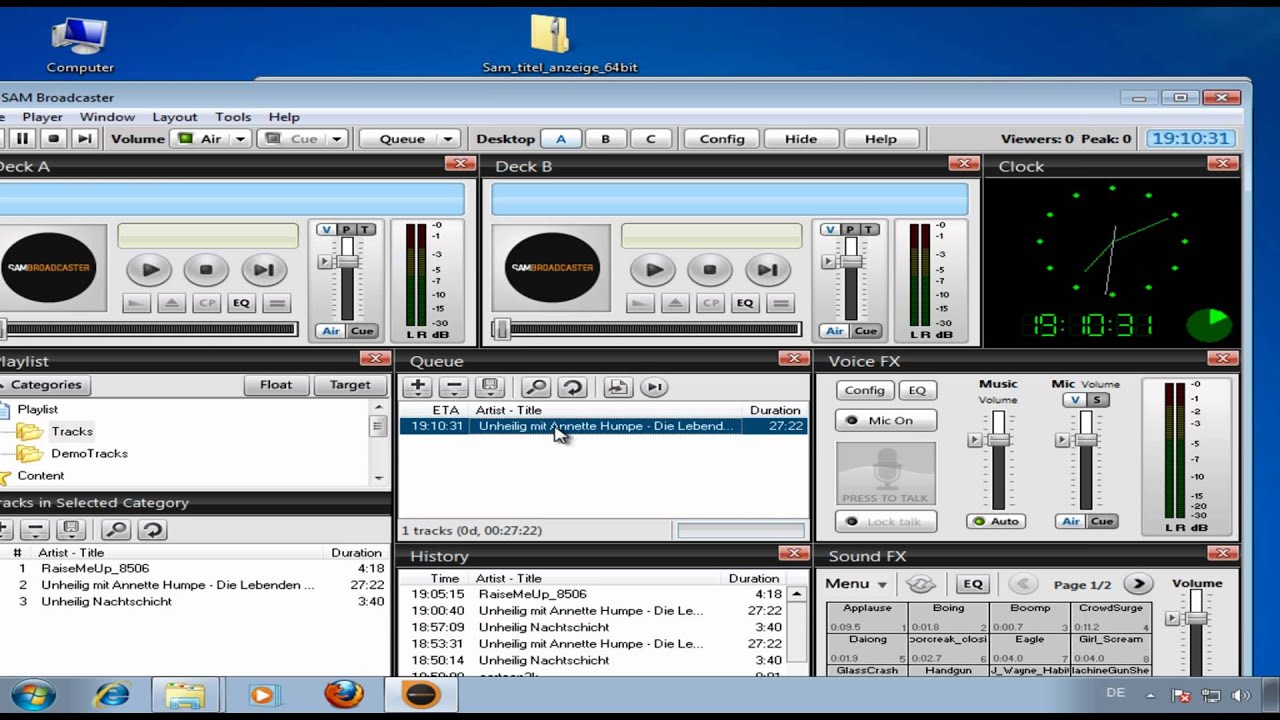Eject the track from Deck A
The height and width of the screenshot is (720, 1280).
(x=172, y=303)
